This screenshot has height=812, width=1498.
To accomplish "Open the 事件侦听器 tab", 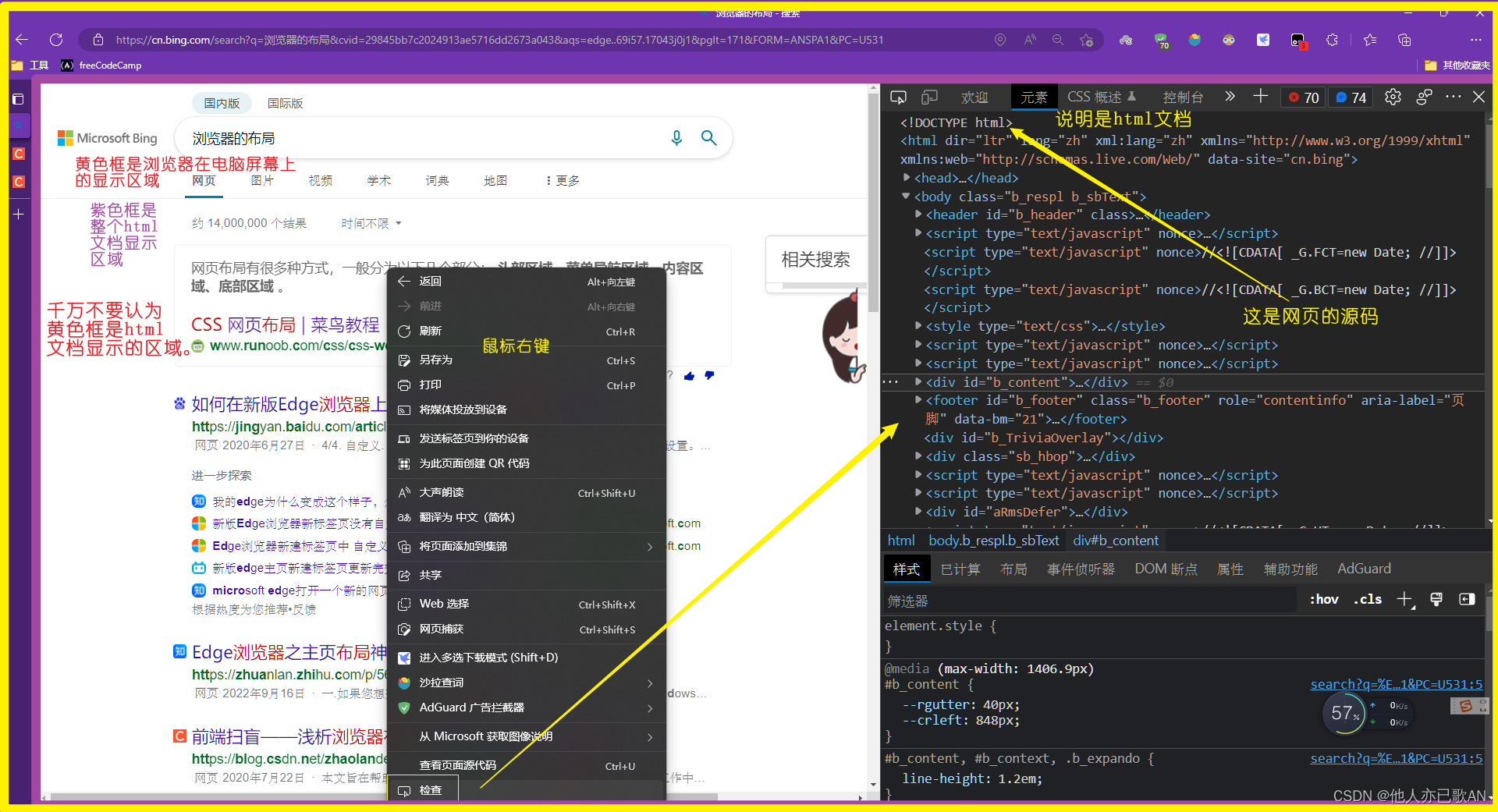I will [x=1081, y=569].
